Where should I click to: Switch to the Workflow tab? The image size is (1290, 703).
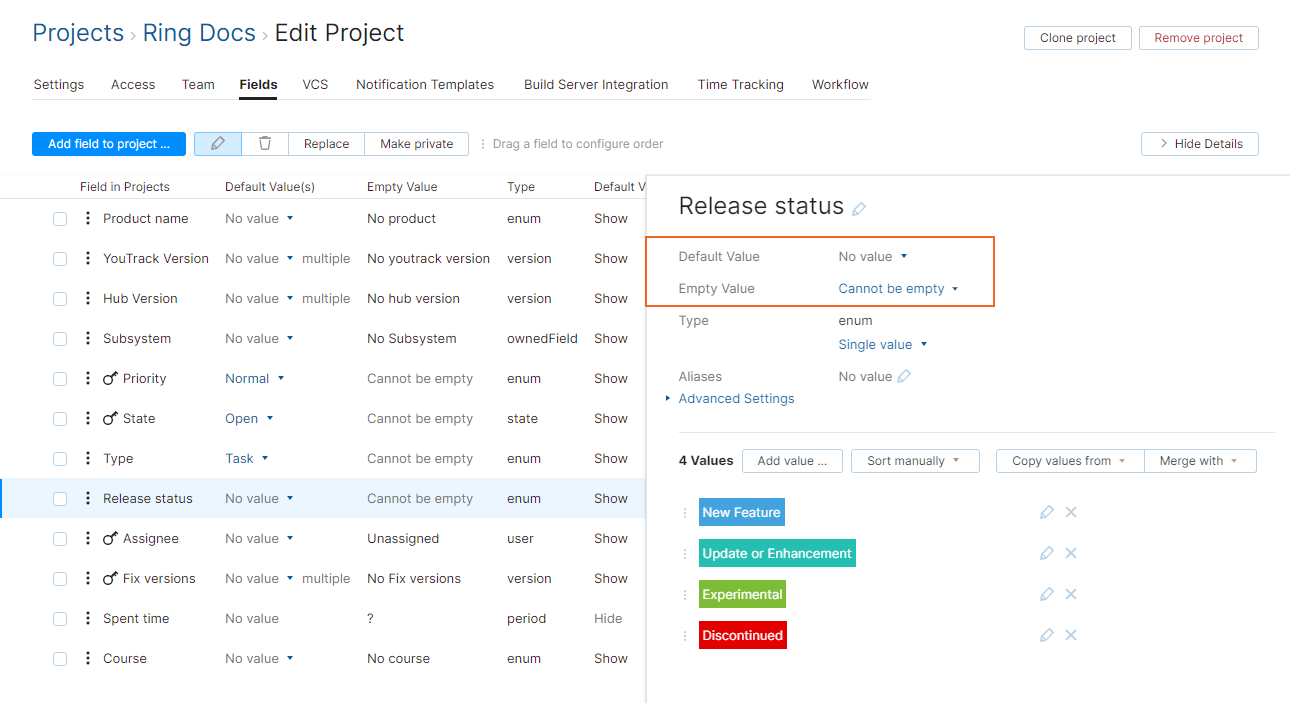click(x=840, y=85)
